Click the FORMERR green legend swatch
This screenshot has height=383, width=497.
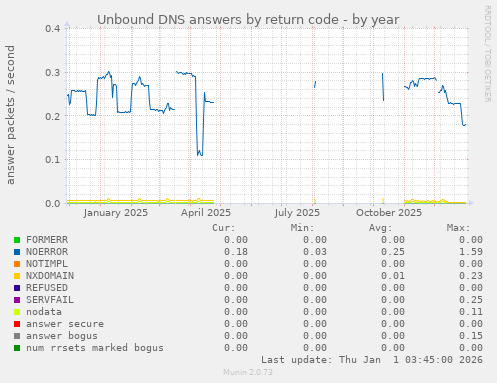coord(17,240)
